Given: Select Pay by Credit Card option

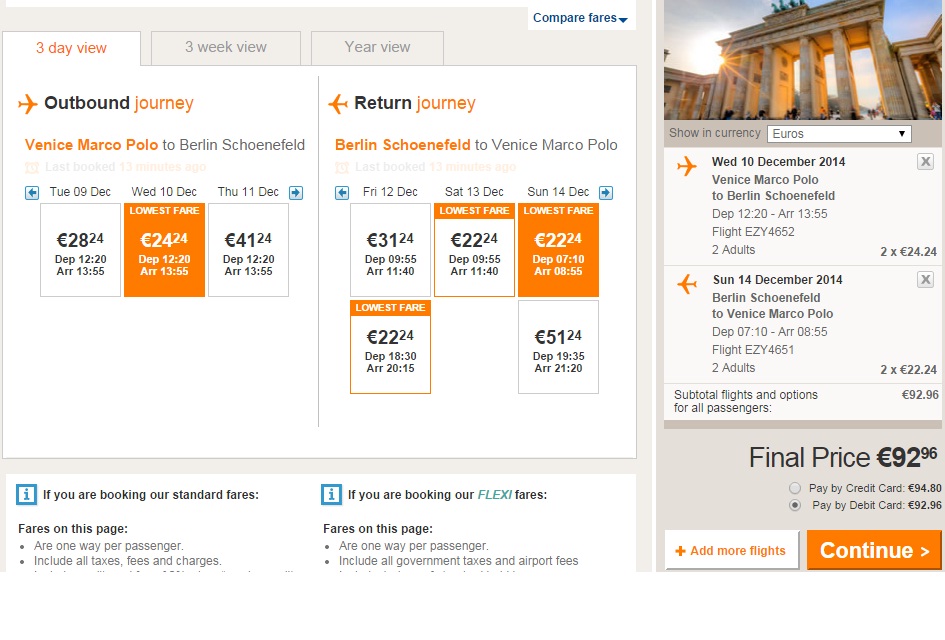Looking at the screenshot, I should click(795, 488).
